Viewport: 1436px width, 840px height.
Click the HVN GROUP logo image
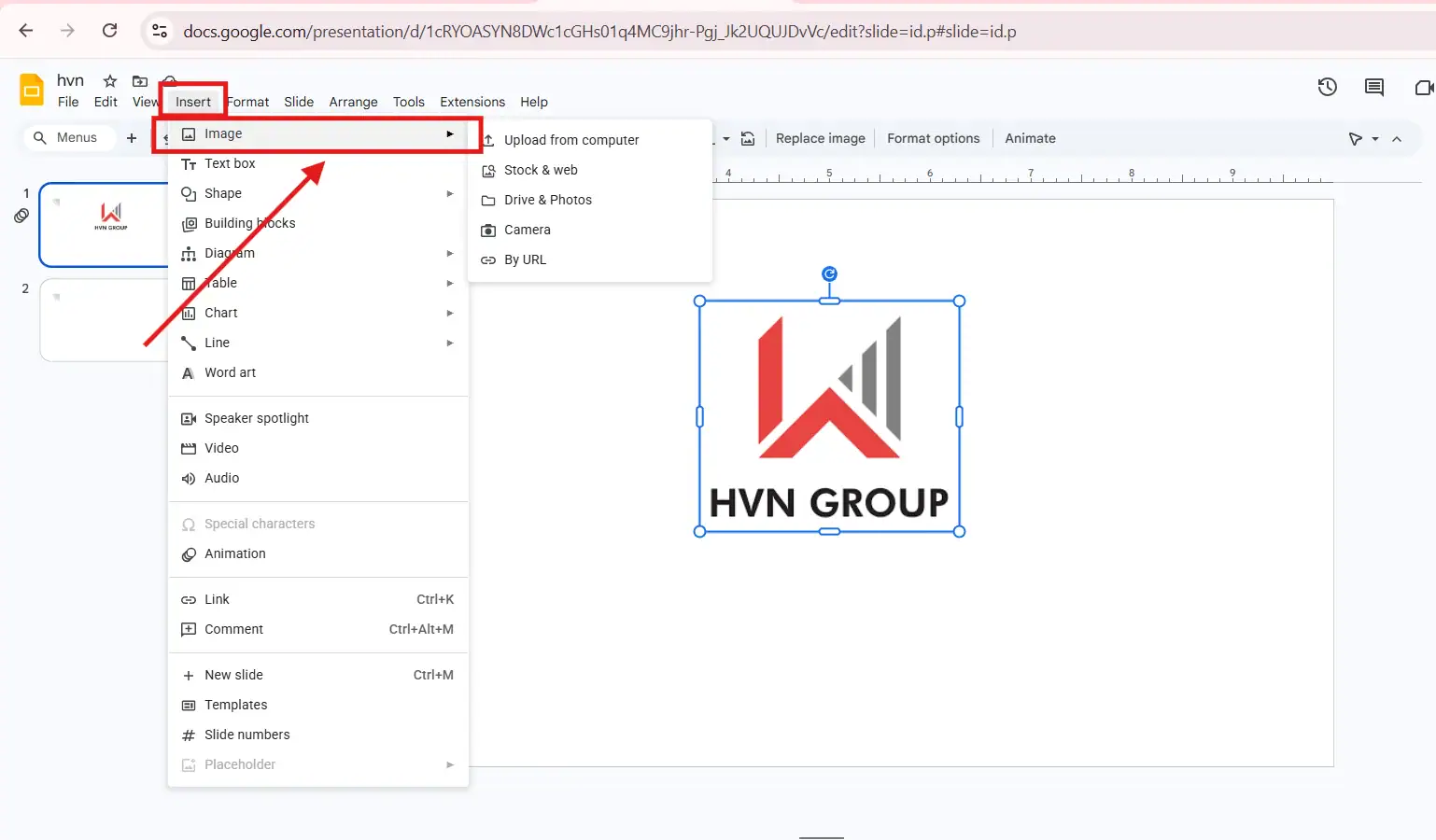coord(829,416)
